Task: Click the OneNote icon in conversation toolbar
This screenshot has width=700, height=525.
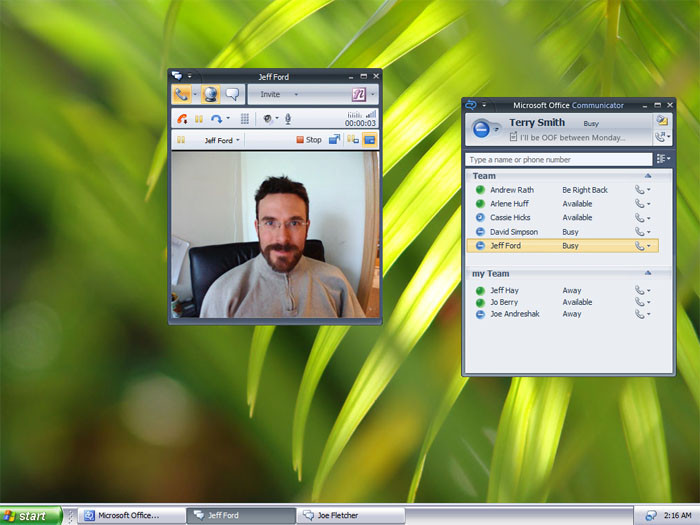Action: coord(358,94)
